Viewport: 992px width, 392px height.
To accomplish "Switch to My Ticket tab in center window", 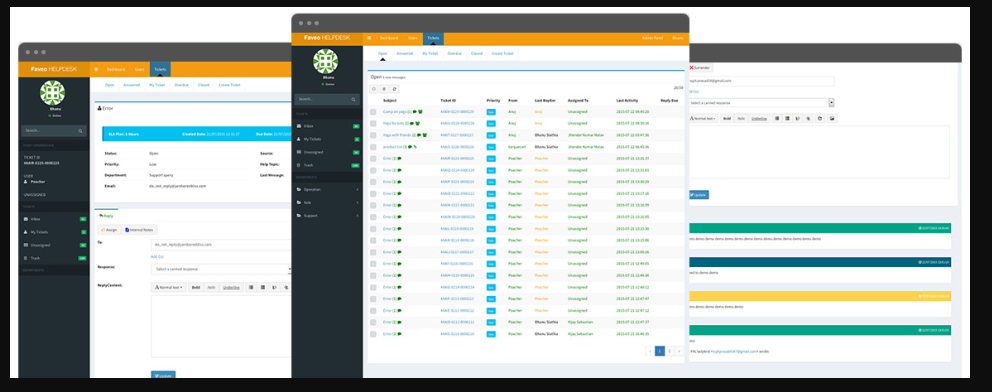I will tap(430, 54).
